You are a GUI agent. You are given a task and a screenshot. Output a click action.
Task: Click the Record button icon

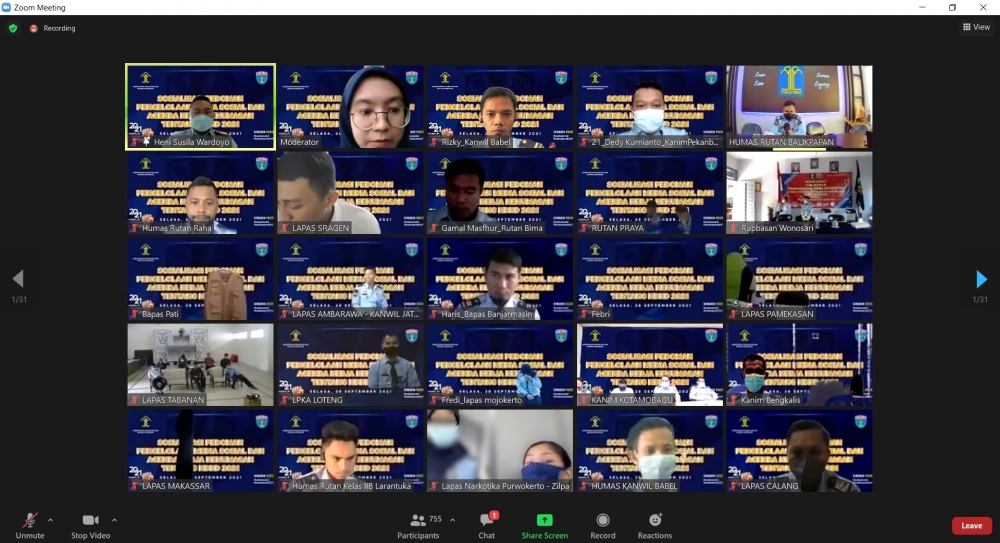(602, 520)
